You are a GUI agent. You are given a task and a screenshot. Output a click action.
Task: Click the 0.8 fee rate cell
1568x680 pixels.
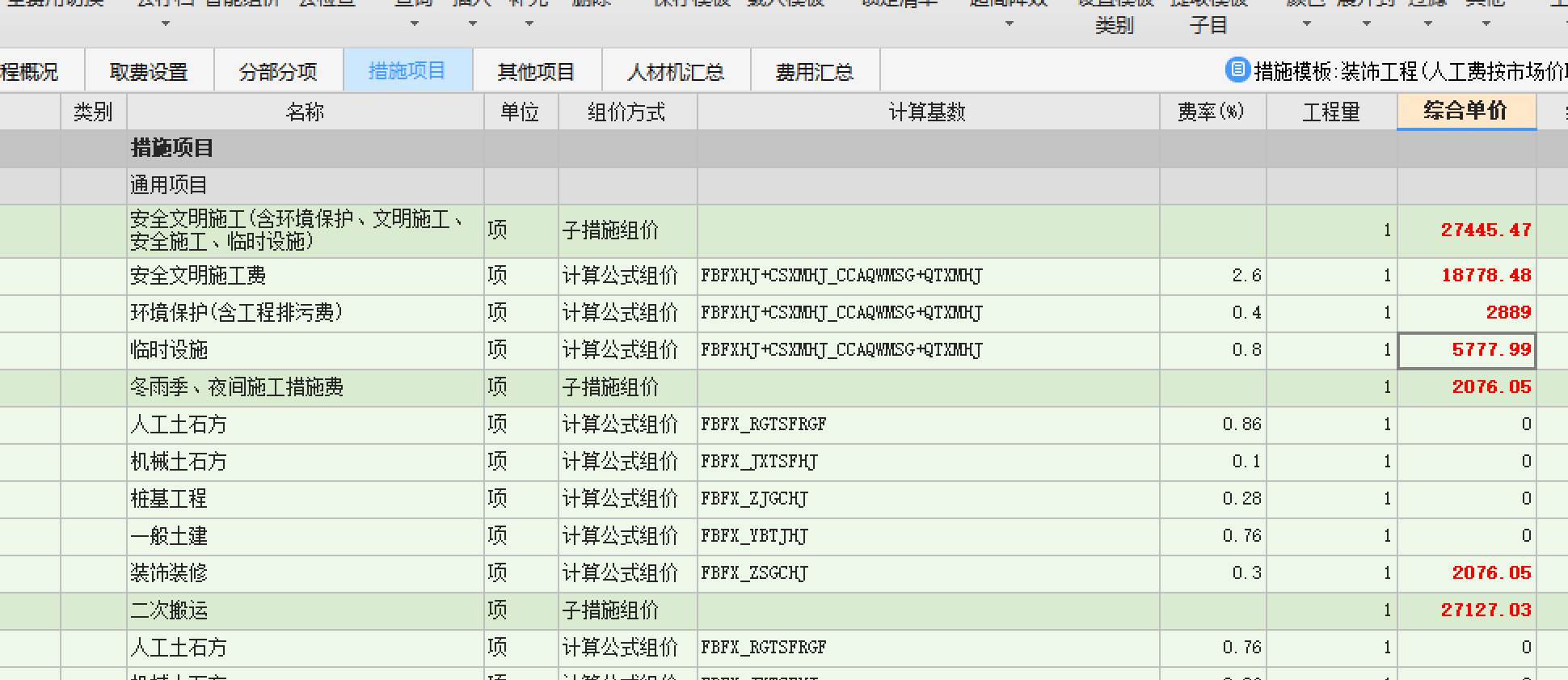pos(1213,350)
